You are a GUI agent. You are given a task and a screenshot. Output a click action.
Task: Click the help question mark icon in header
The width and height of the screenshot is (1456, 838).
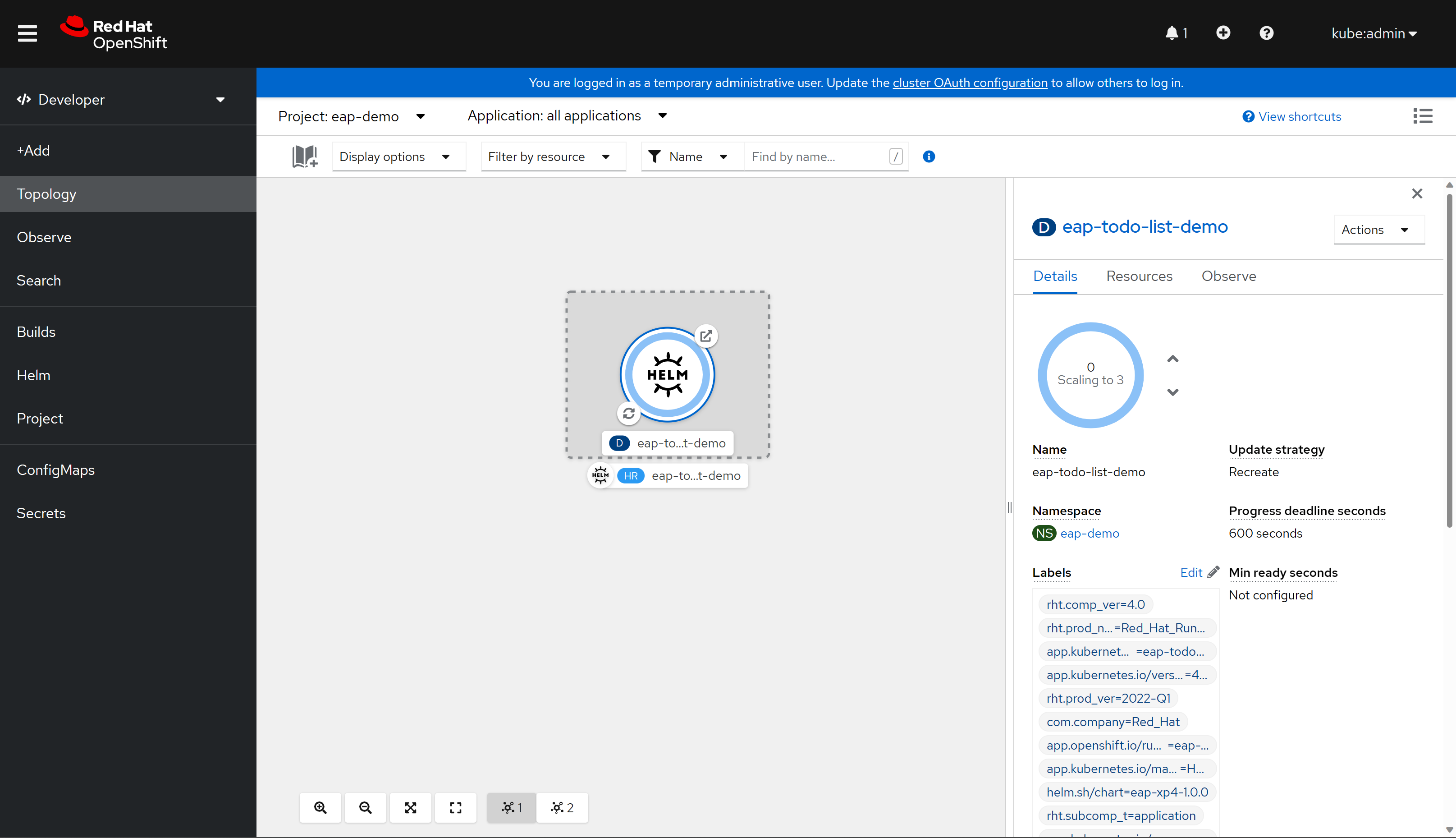pyautogui.click(x=1266, y=33)
